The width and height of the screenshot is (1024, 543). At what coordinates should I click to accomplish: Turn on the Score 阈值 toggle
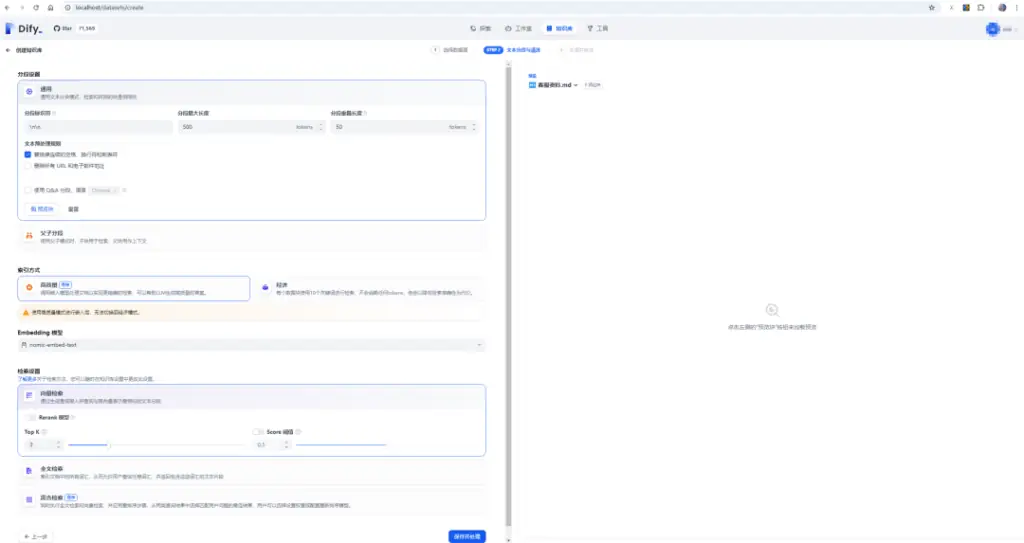[x=258, y=432]
